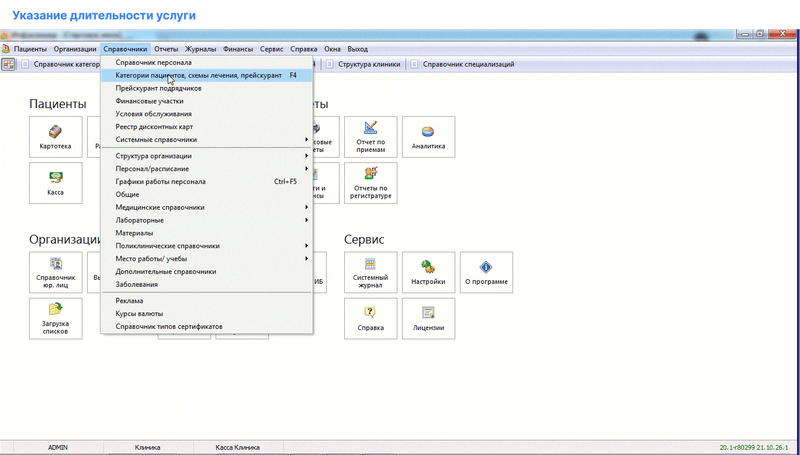Open Справочник специализаций toolbar shortcut
Screen dimensions: 800x455
click(x=463, y=65)
